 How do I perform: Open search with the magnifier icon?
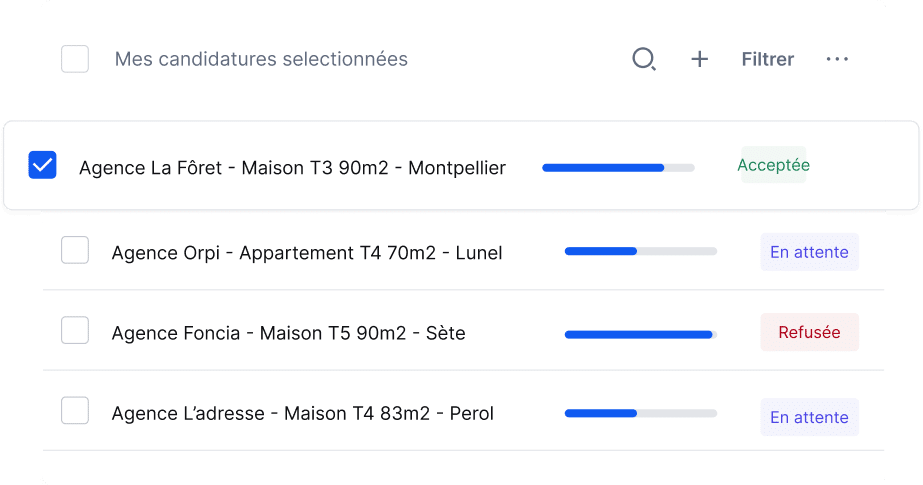pyautogui.click(x=644, y=60)
